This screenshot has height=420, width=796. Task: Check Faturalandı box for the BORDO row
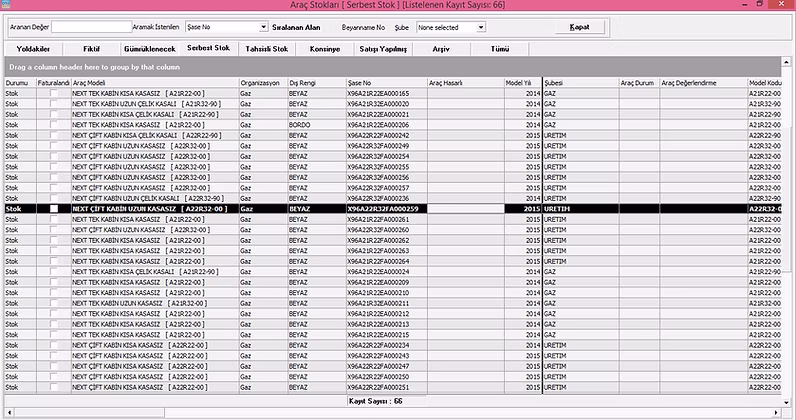[x=53, y=124]
